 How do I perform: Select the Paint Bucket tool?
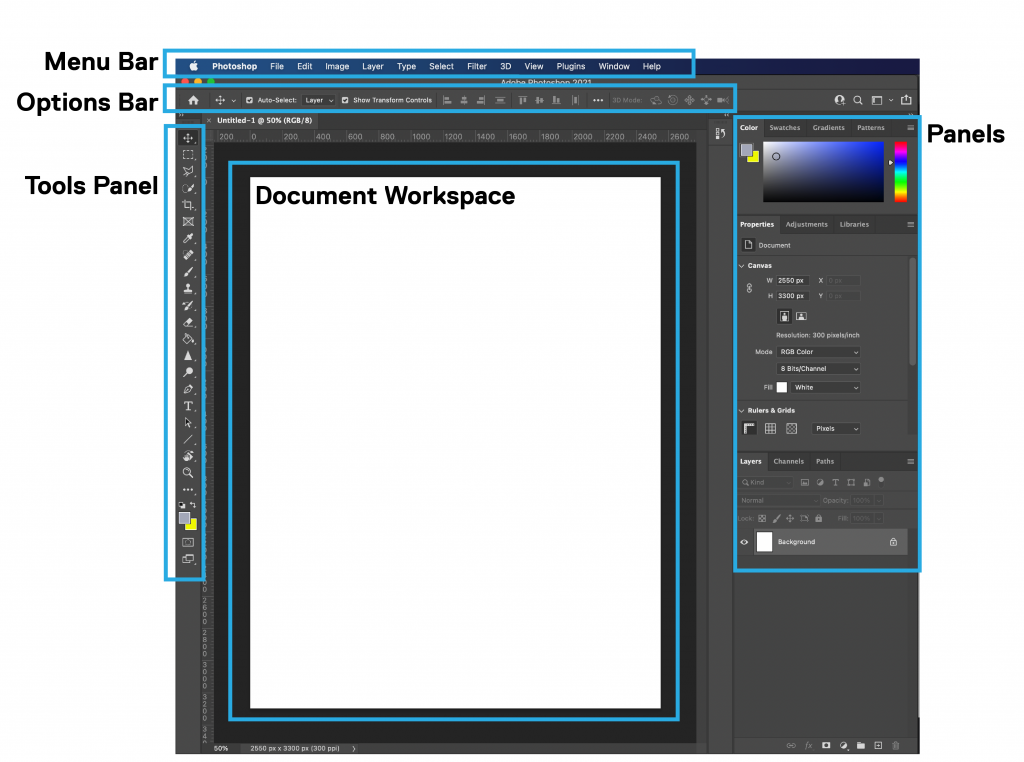(188, 339)
